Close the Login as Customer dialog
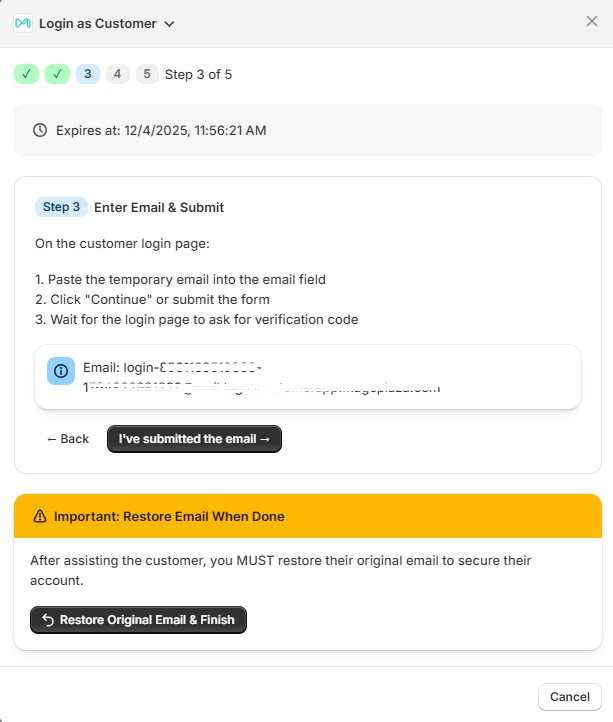This screenshot has width=613, height=722. click(592, 21)
